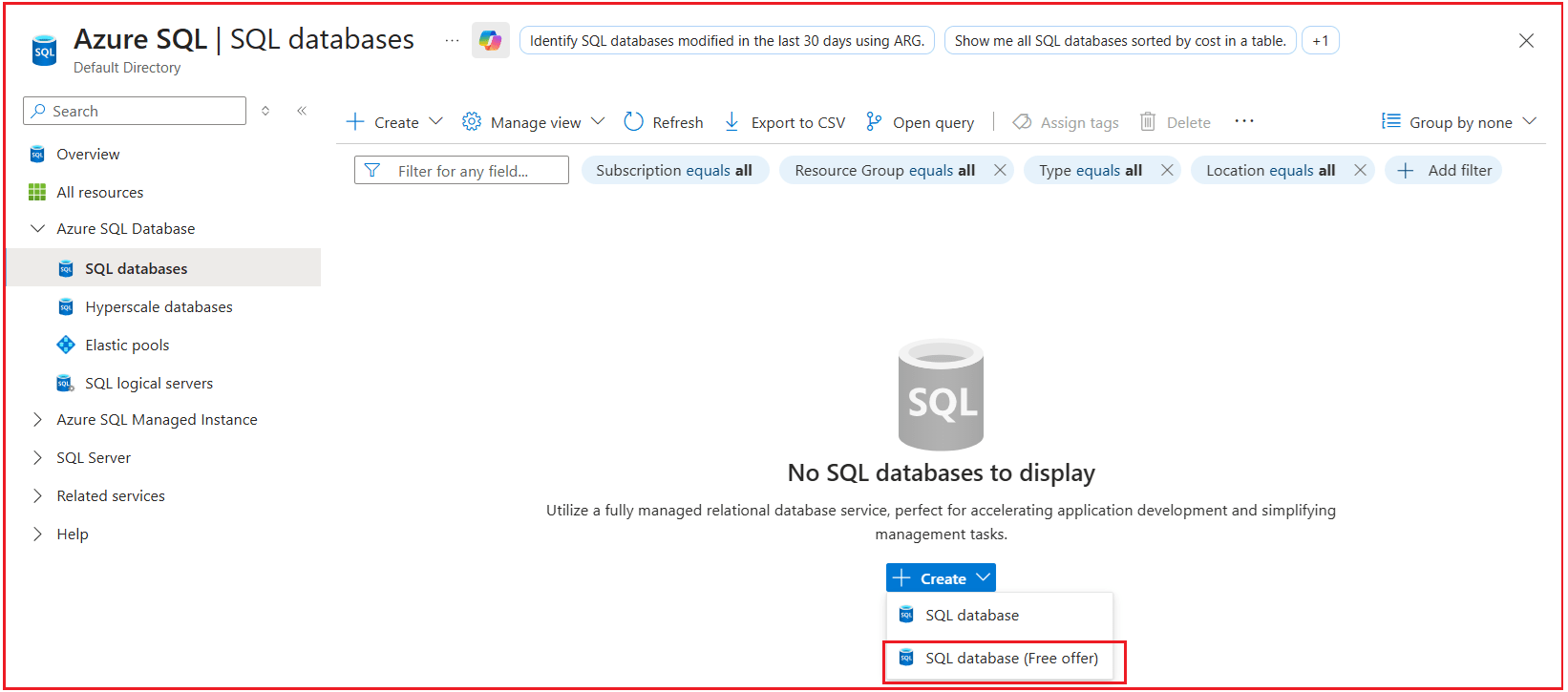Click Resource Group equals all filter pill
The image size is (1568, 692).
tap(884, 170)
